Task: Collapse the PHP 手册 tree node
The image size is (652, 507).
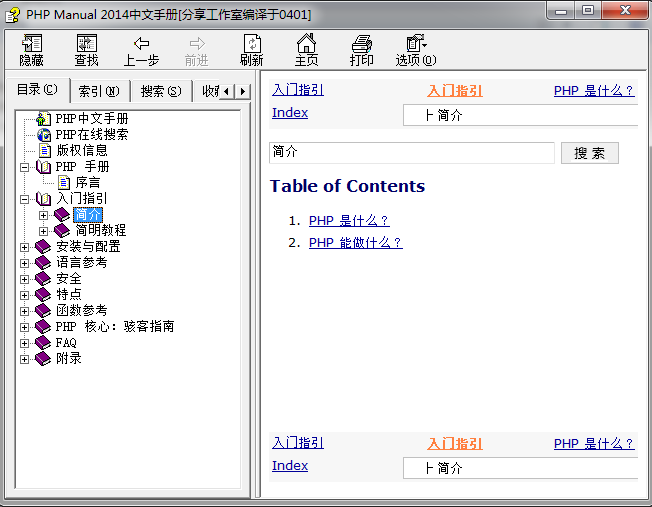Action: tap(25, 168)
